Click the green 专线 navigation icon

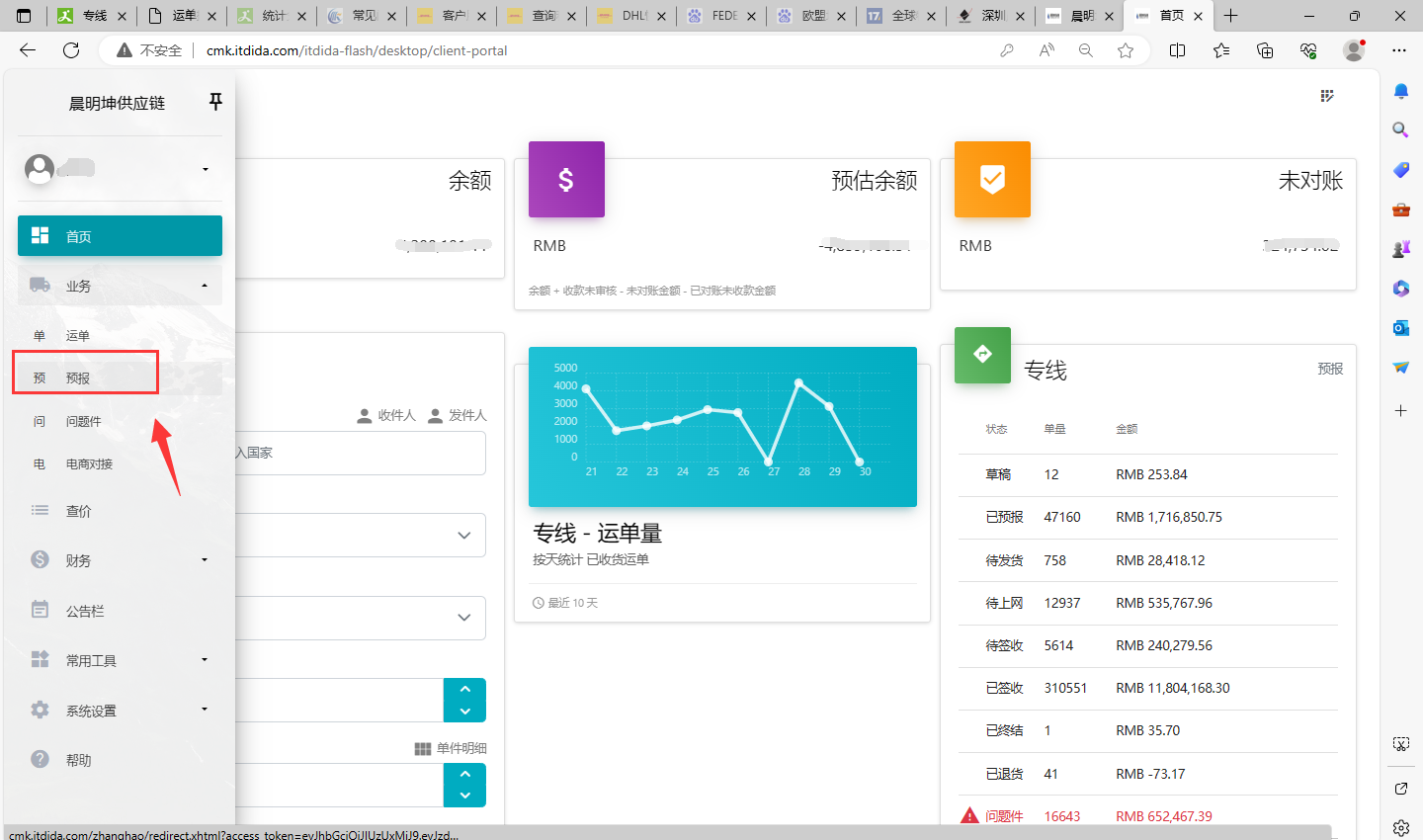(982, 355)
